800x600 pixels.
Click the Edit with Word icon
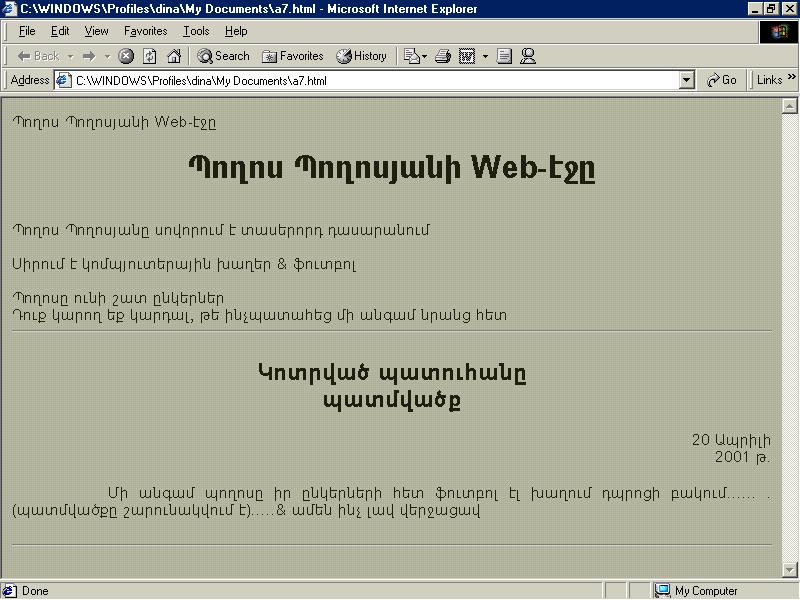(x=467, y=56)
